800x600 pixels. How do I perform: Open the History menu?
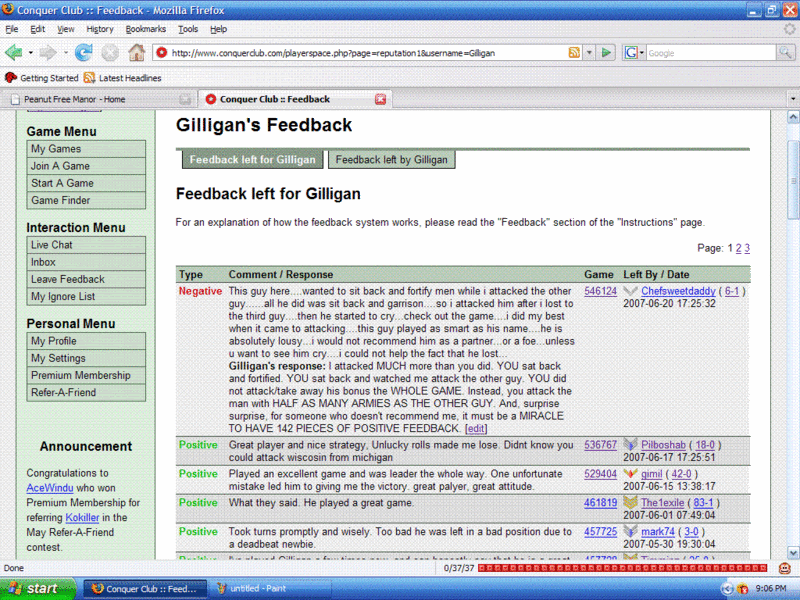coord(100,29)
